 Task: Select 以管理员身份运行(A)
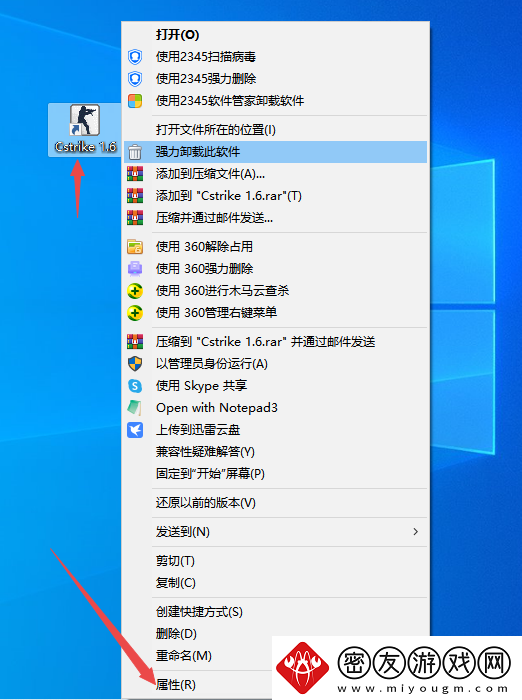click(x=276, y=363)
